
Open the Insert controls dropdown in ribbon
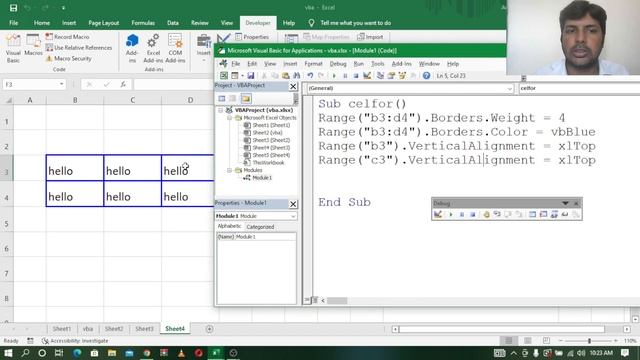(203, 48)
